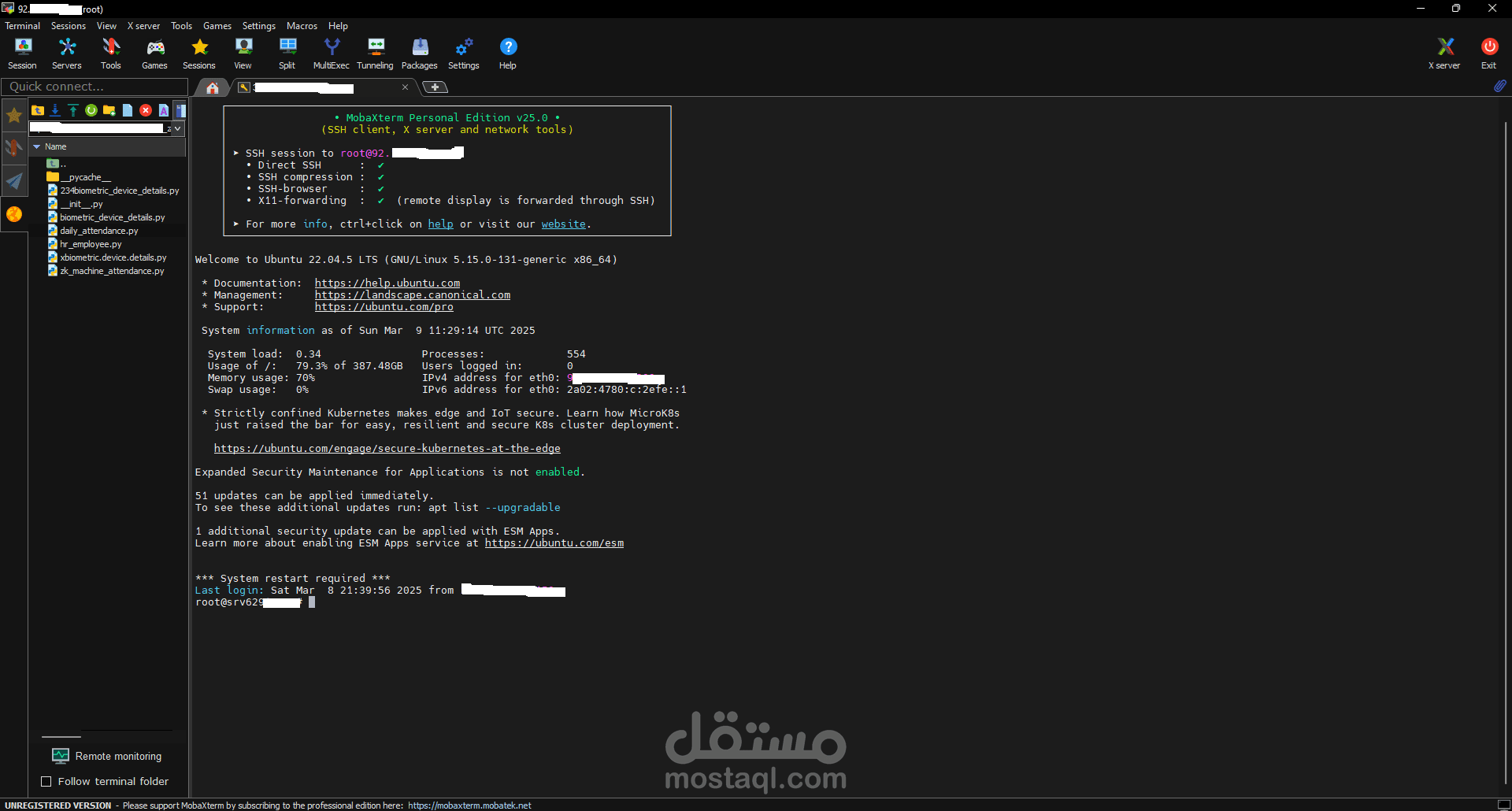Open the Session toolbar button
This screenshot has width=1512, height=811.
(23, 54)
